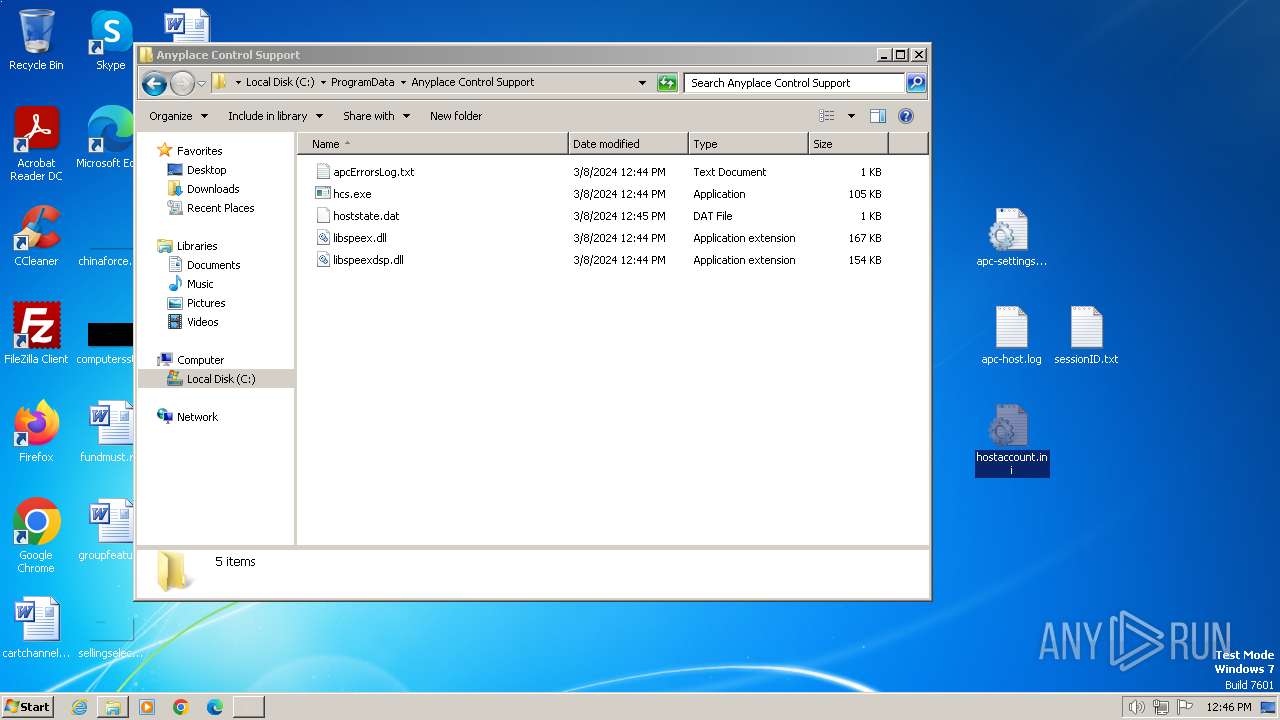
Task: Open Explorer help icon
Action: 906,116
